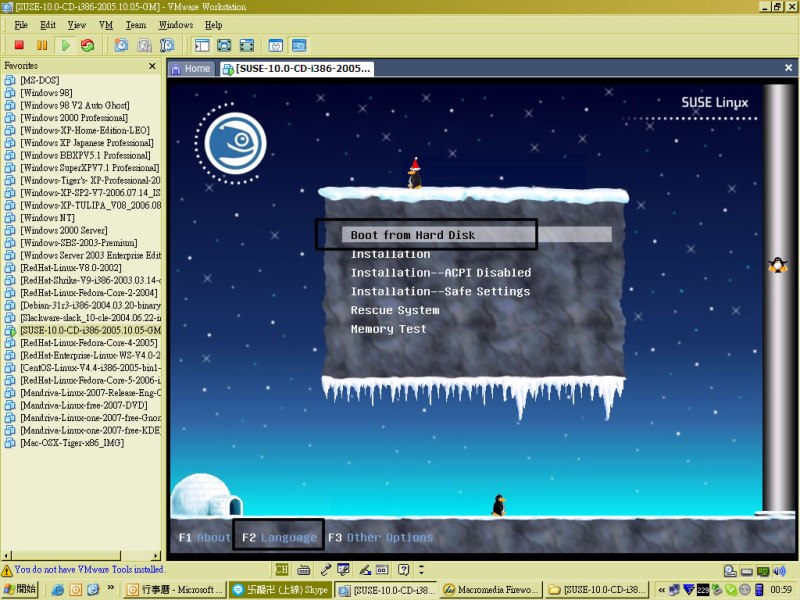Toggle the sidebar with the show/hide favorites icon
This screenshot has width=800, height=600.
point(202,45)
